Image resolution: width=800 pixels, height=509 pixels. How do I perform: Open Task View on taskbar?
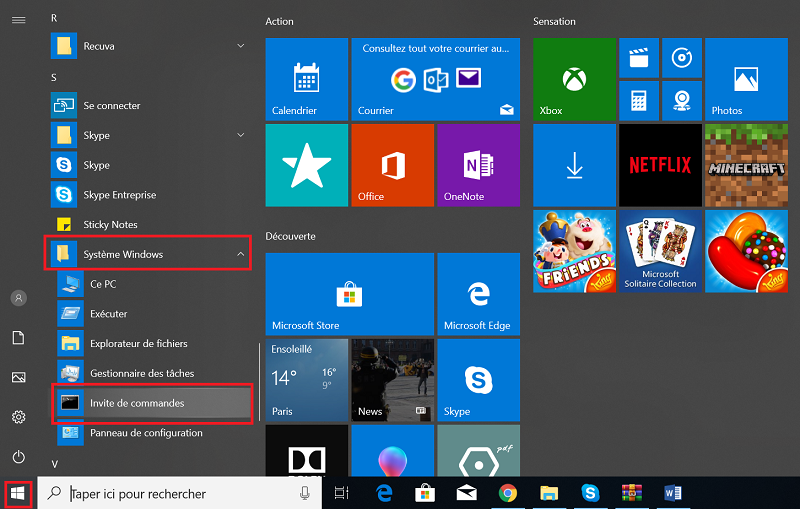(341, 493)
